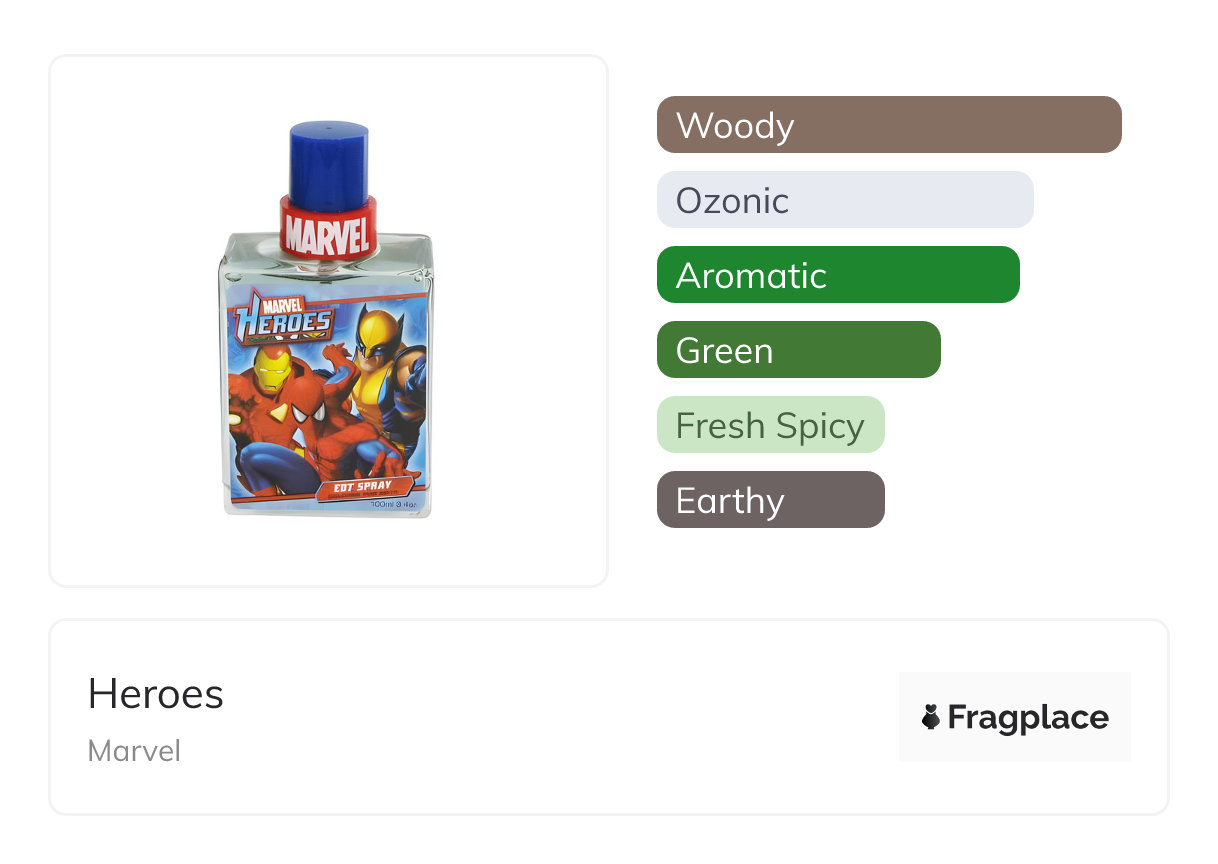Click the Fragplace perfume bottle logo icon
Screen dimensions: 1218x864
click(931, 717)
